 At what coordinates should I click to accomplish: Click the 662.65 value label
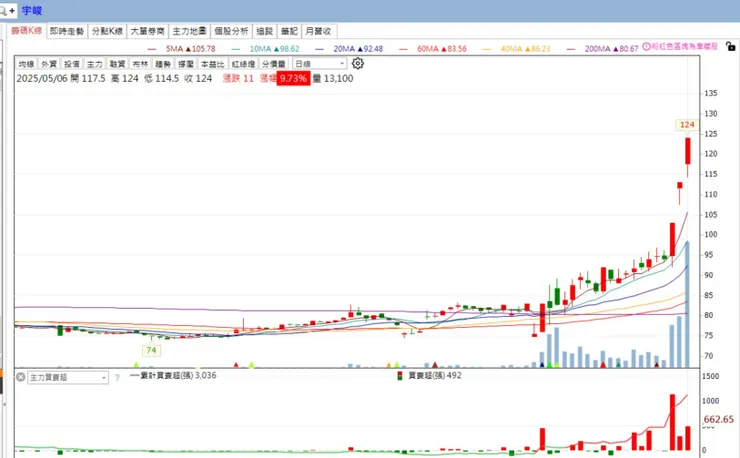718,419
